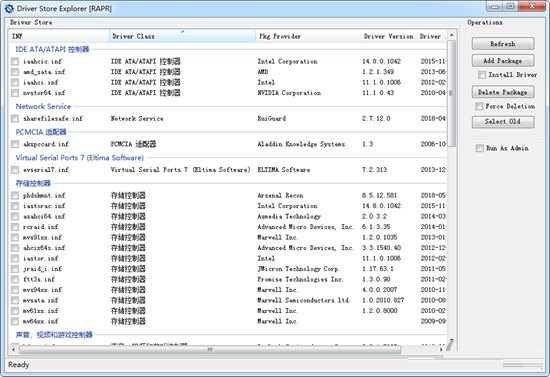The width and height of the screenshot is (550, 377).
Task: Click the Marvell Semiconductors Ltd provider cell
Action: point(304,301)
